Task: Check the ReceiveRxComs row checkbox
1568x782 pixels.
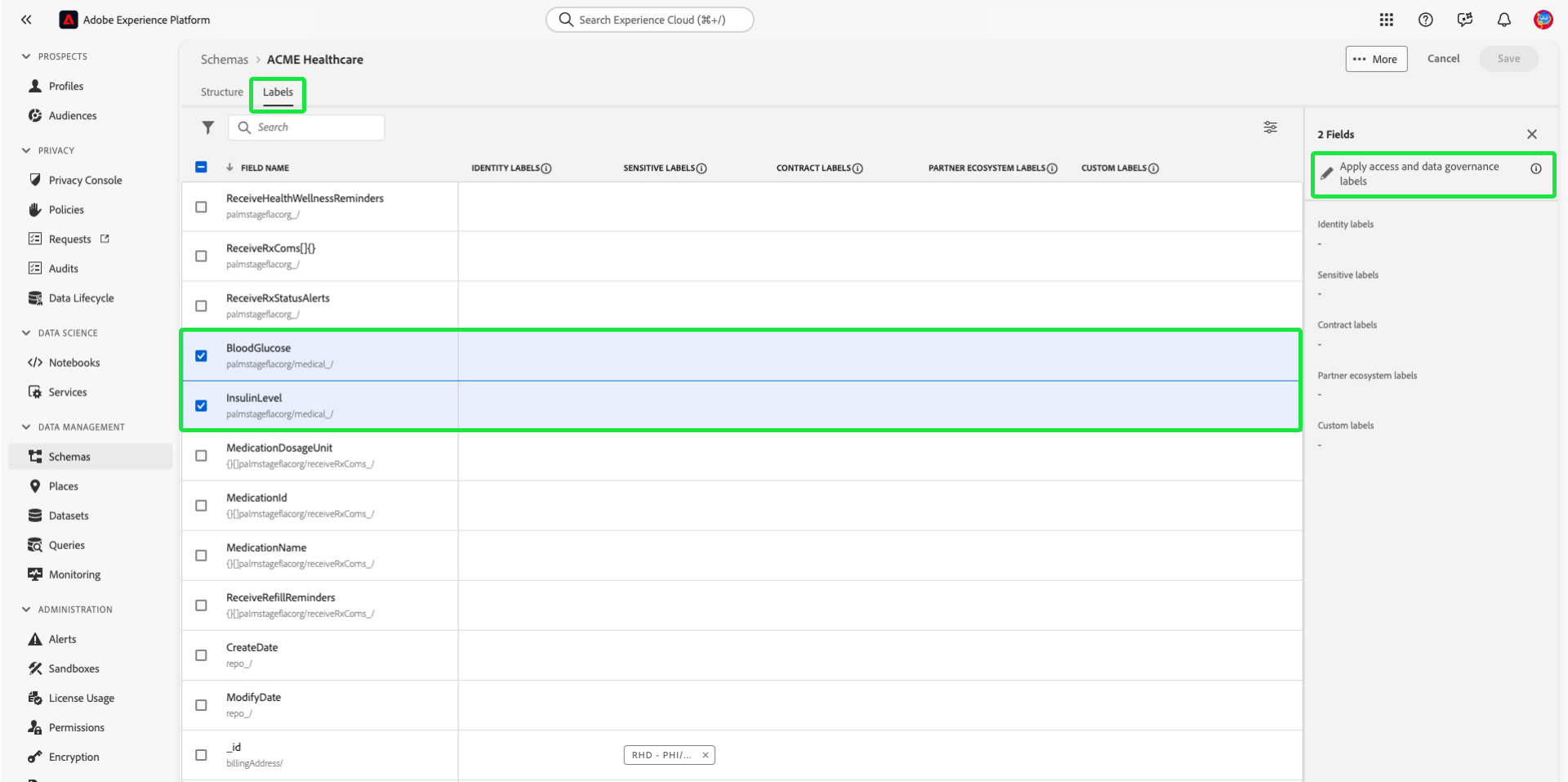Action: point(201,257)
